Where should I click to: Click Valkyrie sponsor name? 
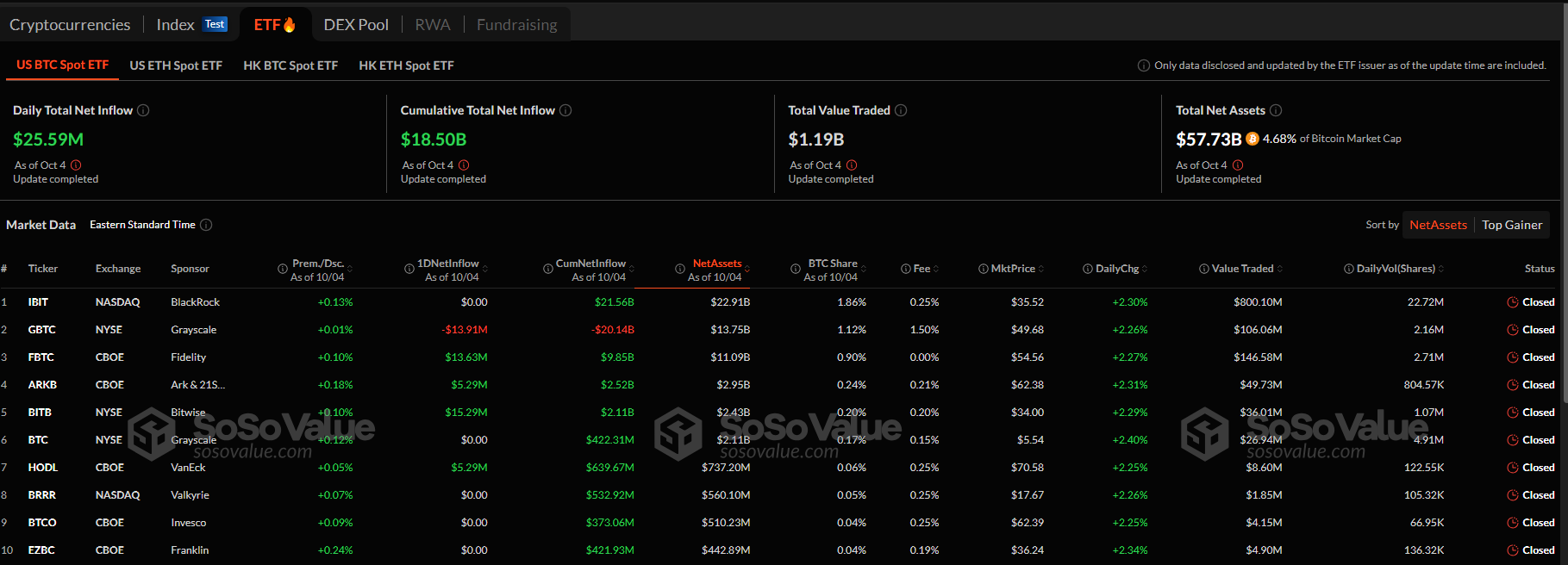coord(191,495)
